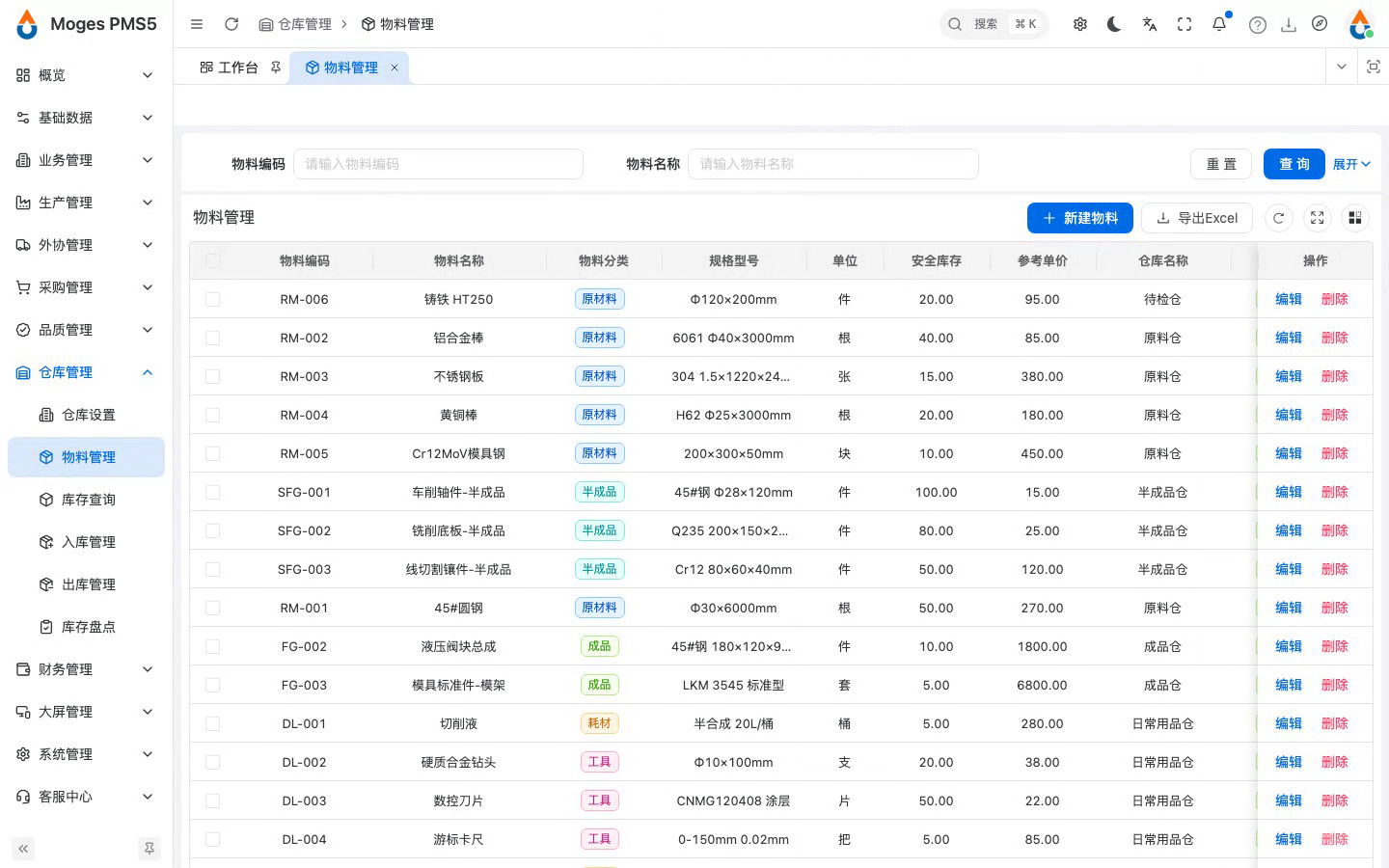Open the settings gear in header
This screenshot has width=1389, height=868.
pos(1080,24)
